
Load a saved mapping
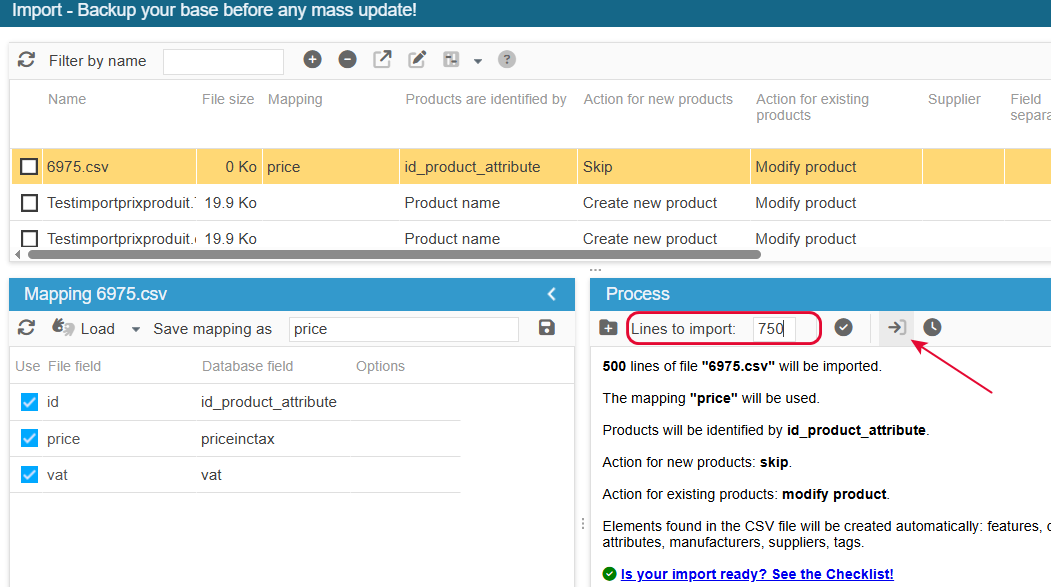point(84,328)
